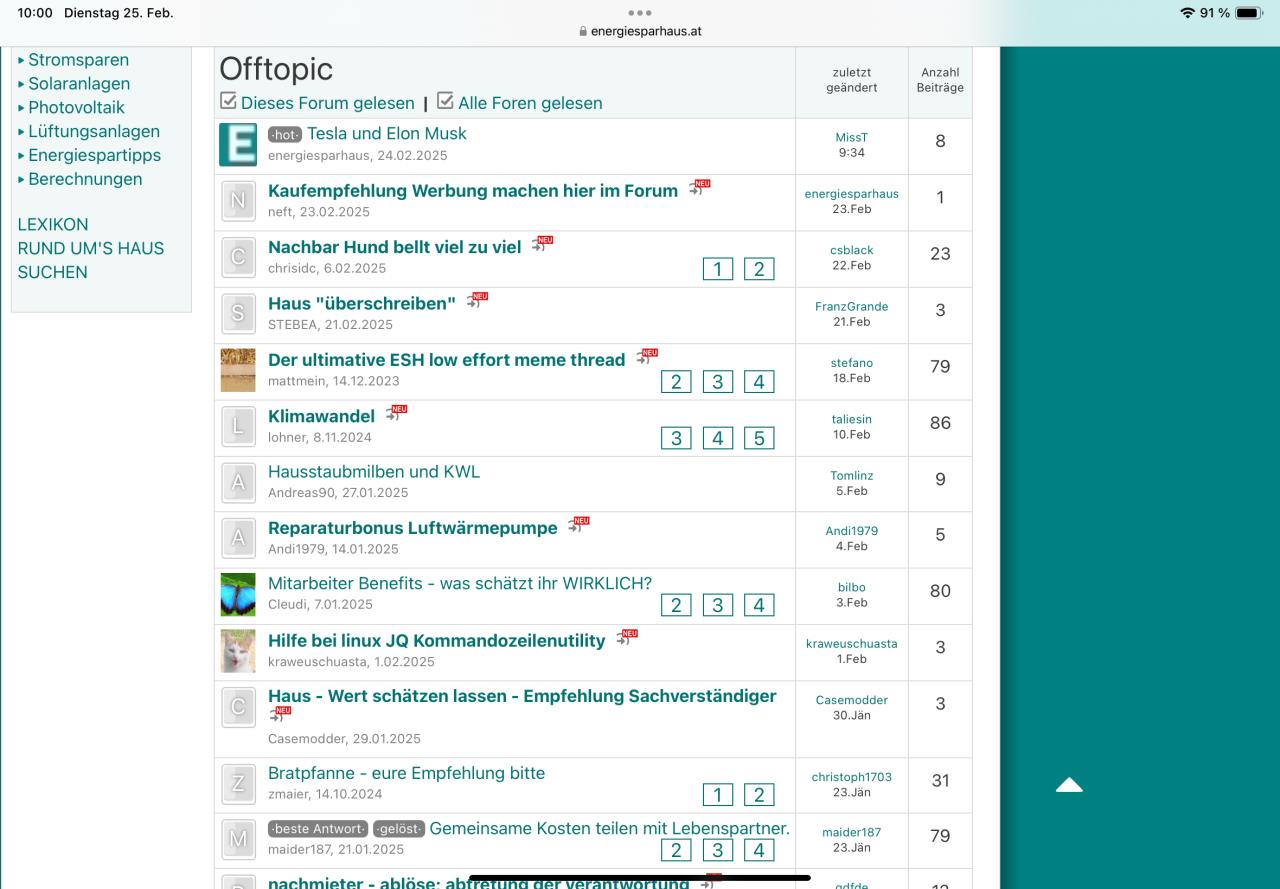This screenshot has height=889, width=1280.
Task: Open the Lüftungsanlagen sidebar category
Action: (93, 131)
